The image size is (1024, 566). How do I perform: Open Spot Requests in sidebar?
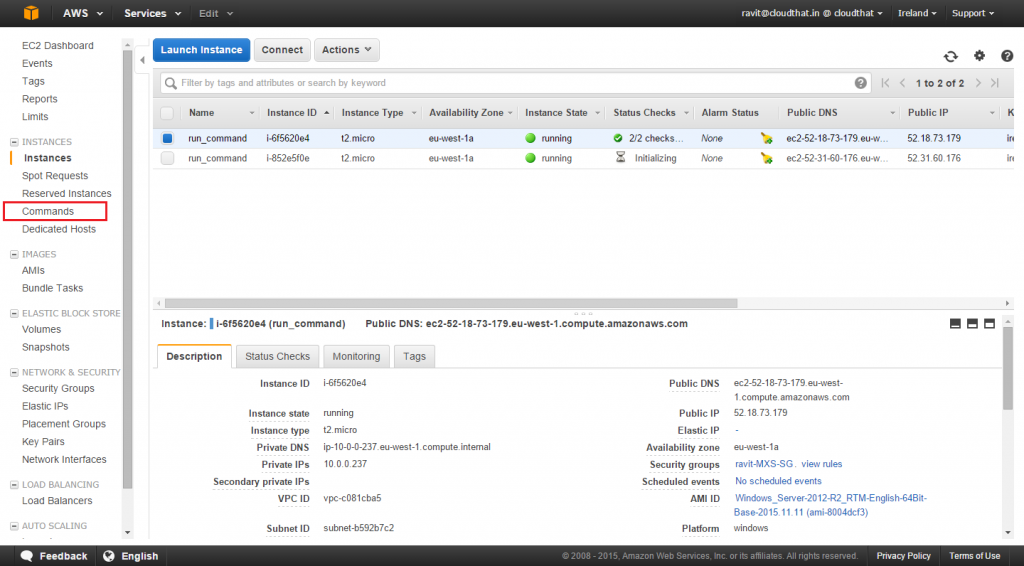click(55, 176)
